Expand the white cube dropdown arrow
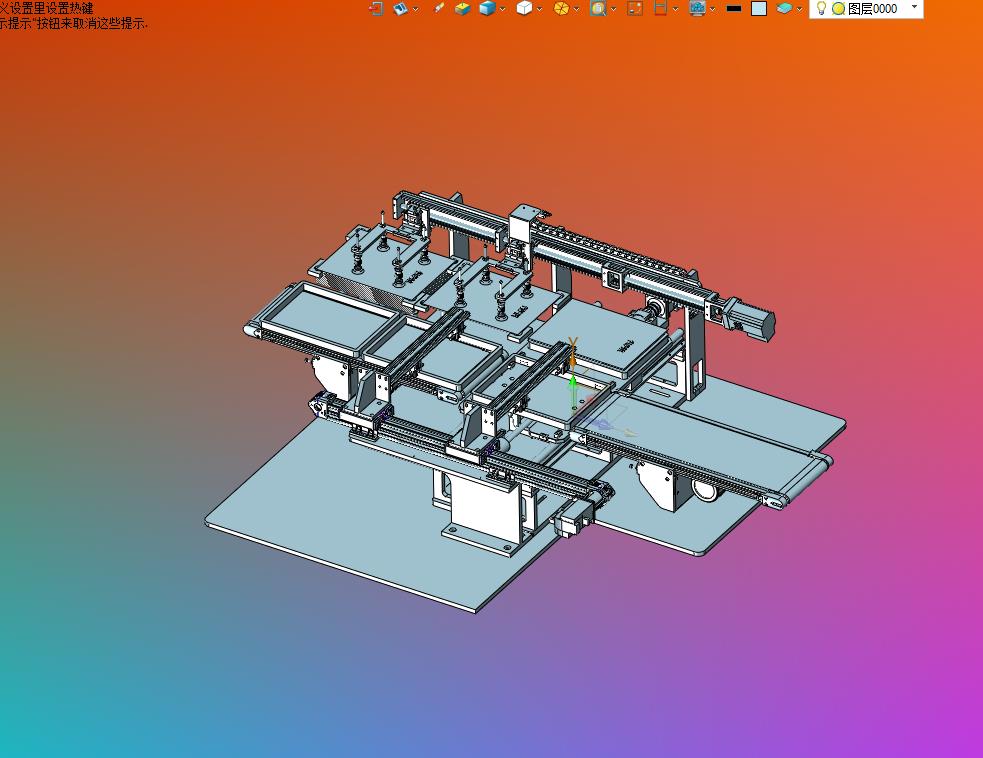The height and width of the screenshot is (758, 983). pyautogui.click(x=539, y=9)
